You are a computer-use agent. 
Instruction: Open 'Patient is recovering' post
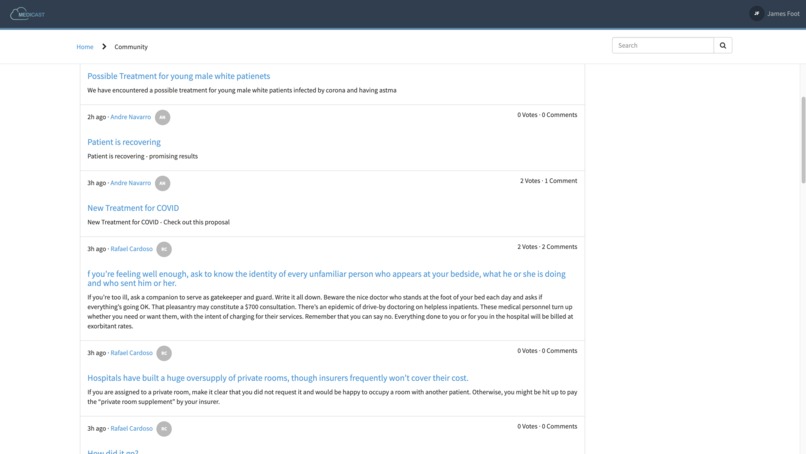[x=123, y=142]
